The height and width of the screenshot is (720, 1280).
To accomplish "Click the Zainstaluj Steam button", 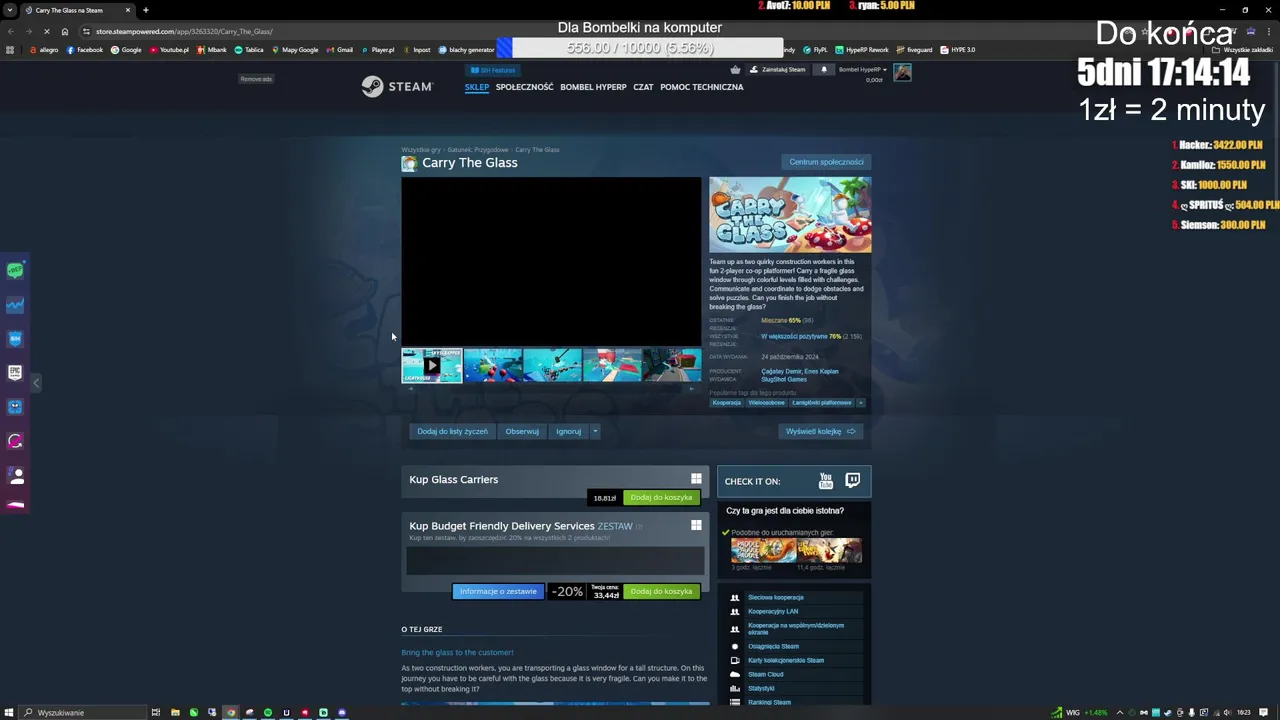I will click(777, 70).
